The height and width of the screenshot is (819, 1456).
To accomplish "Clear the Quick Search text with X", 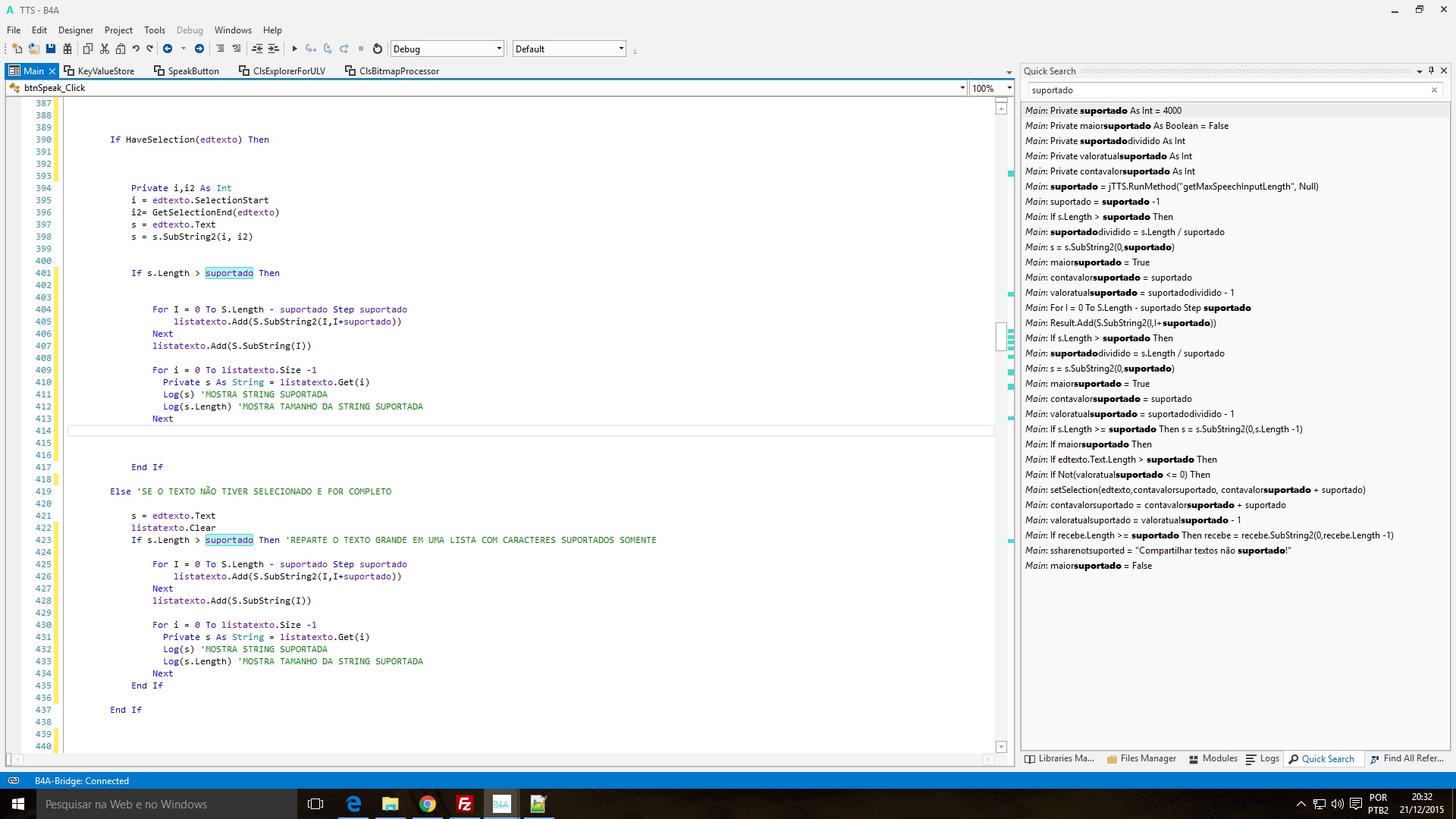I will tap(1434, 90).
